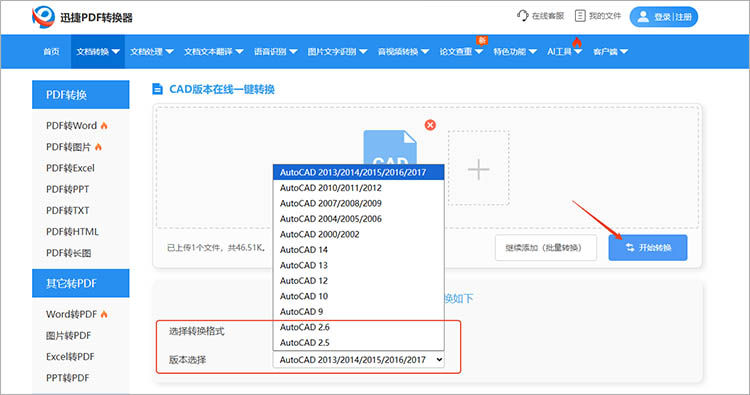Open 我的文件 document icon

click(580, 16)
